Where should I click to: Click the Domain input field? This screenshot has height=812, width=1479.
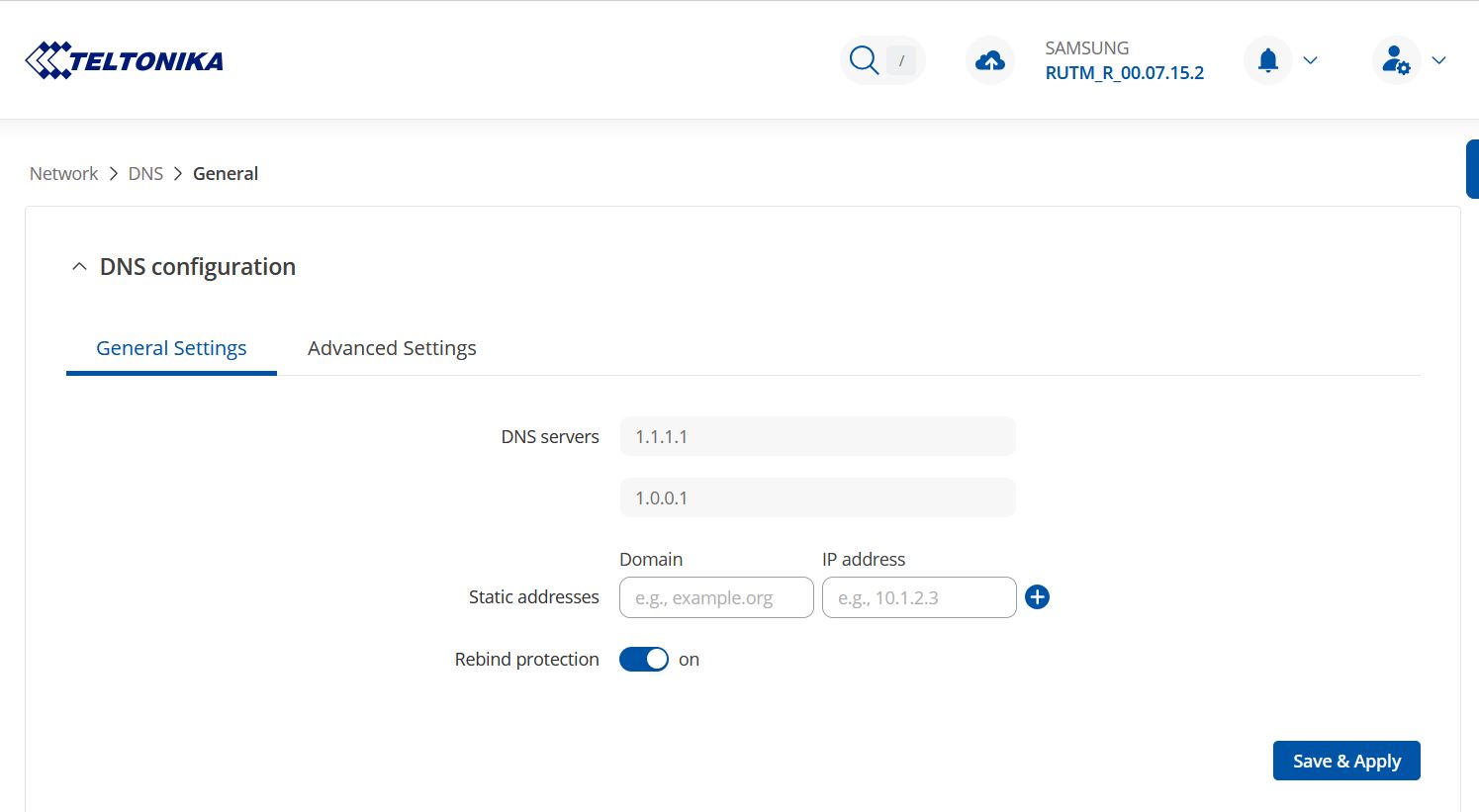click(716, 597)
